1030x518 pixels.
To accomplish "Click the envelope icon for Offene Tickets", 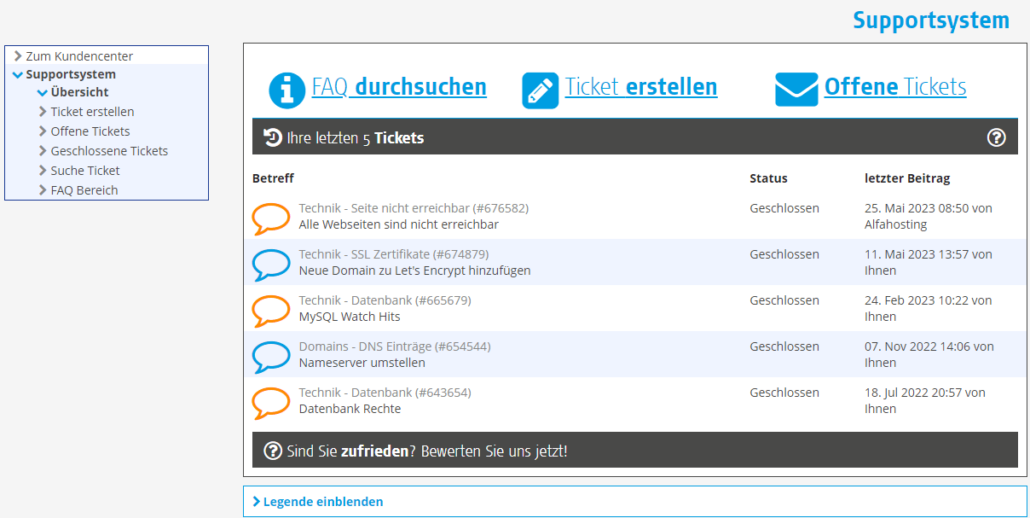I will (796, 89).
